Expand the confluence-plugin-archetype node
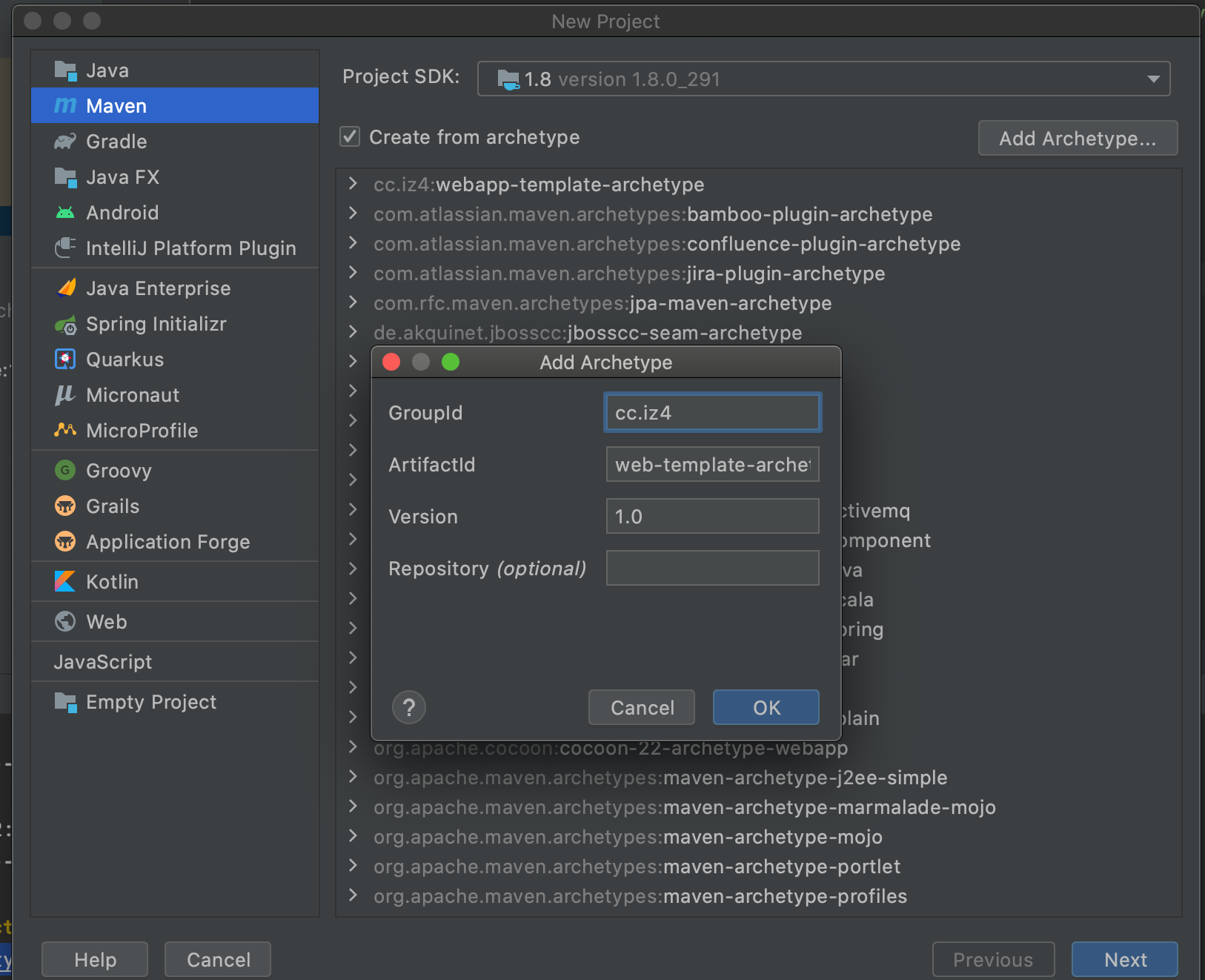 coord(353,243)
